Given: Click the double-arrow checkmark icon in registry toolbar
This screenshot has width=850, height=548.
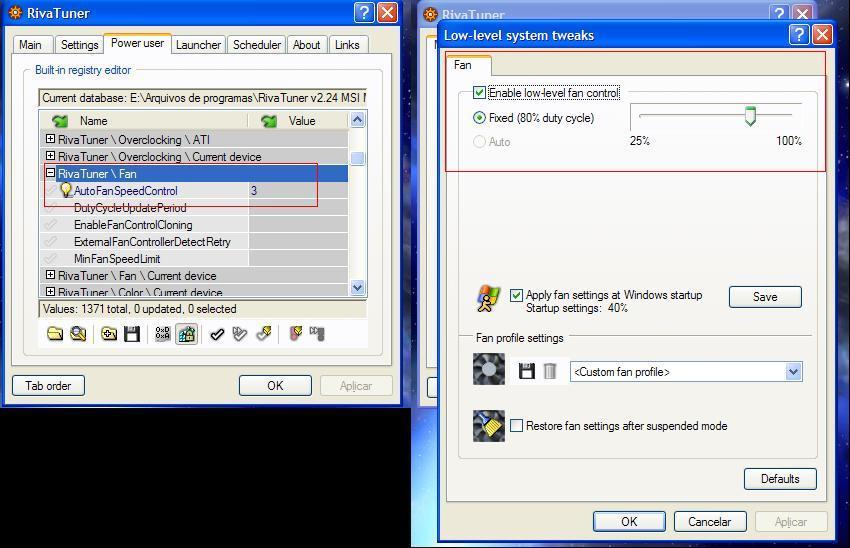Looking at the screenshot, I should point(240,334).
